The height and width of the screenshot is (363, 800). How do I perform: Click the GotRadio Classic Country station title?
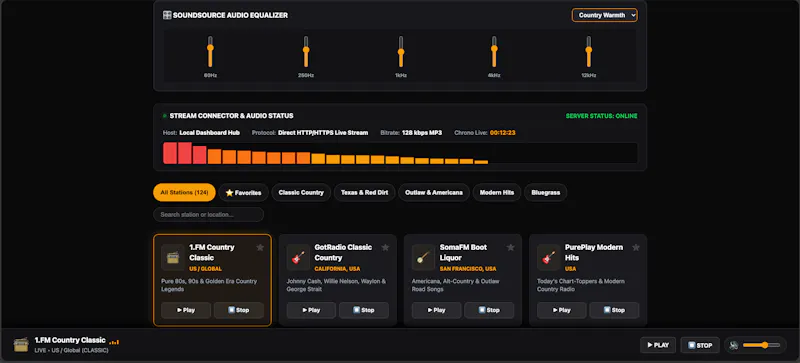[x=343, y=252]
